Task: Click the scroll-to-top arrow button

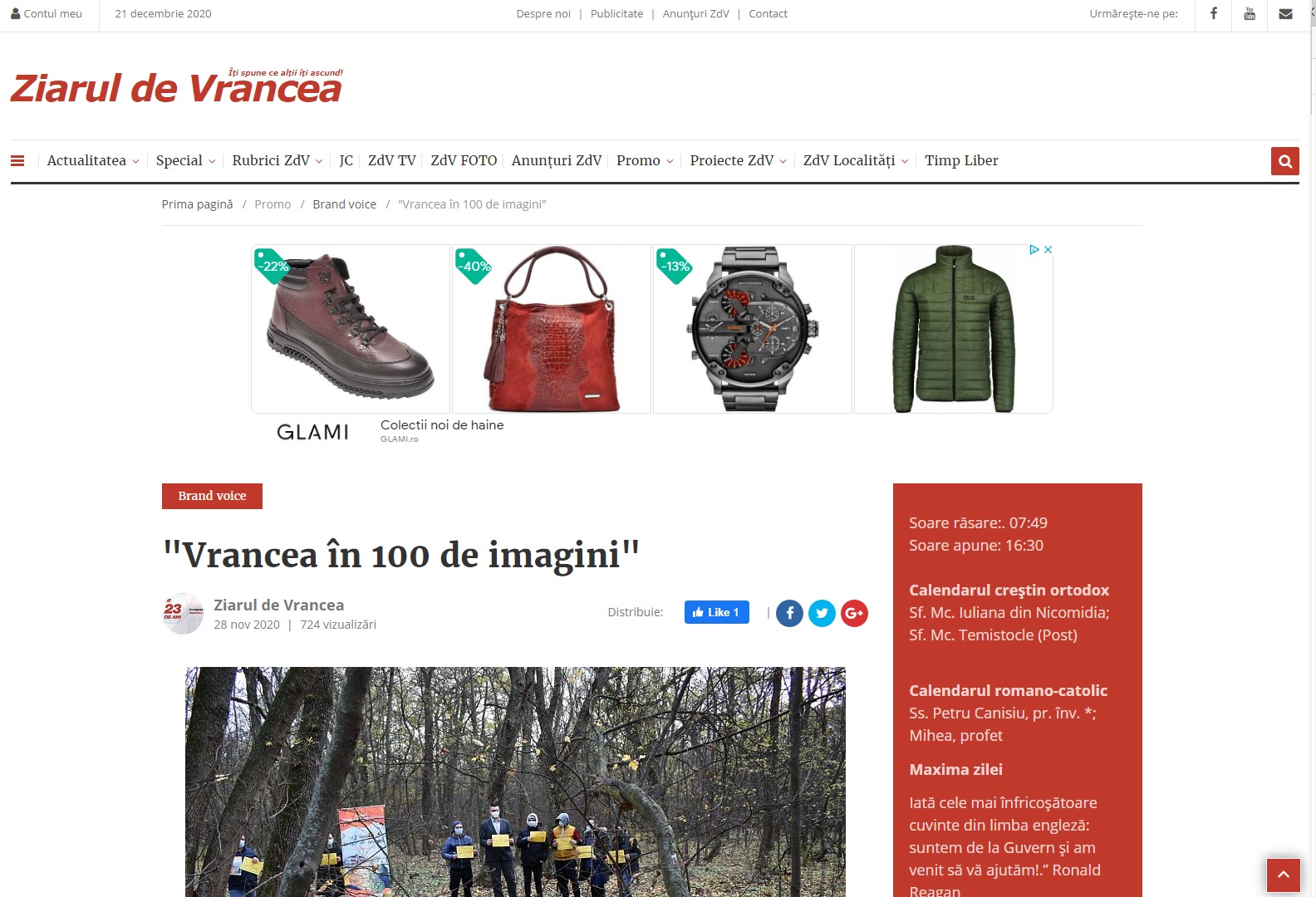Action: tap(1283, 875)
